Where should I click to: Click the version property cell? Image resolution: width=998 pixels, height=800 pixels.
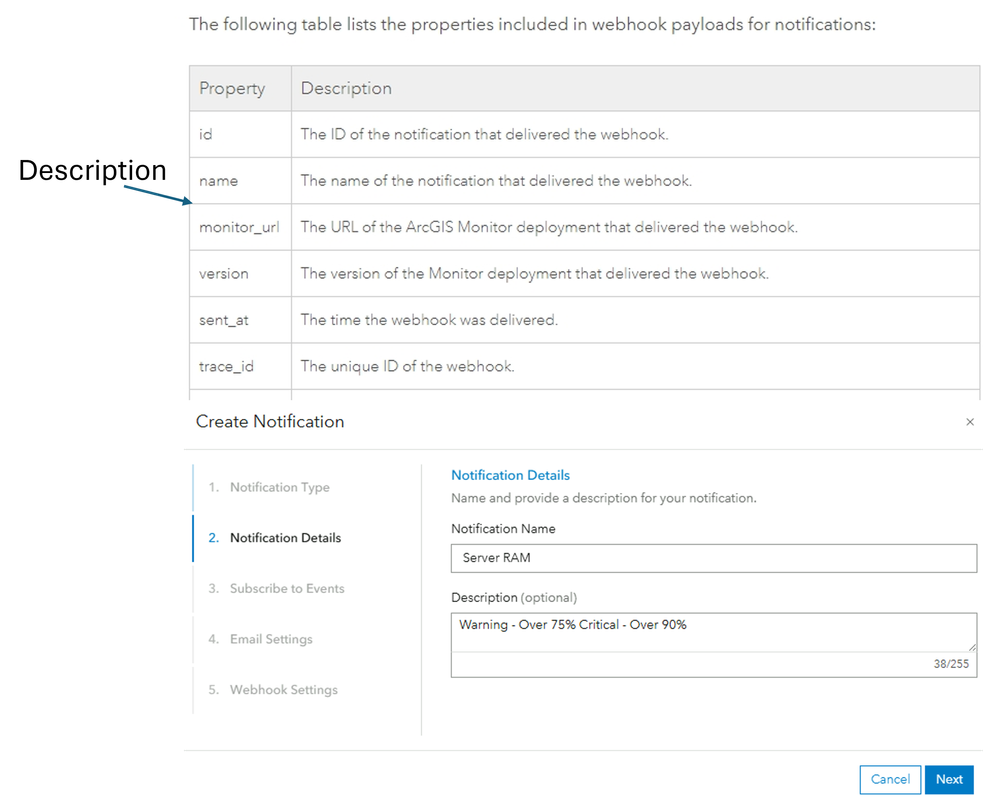(224, 273)
